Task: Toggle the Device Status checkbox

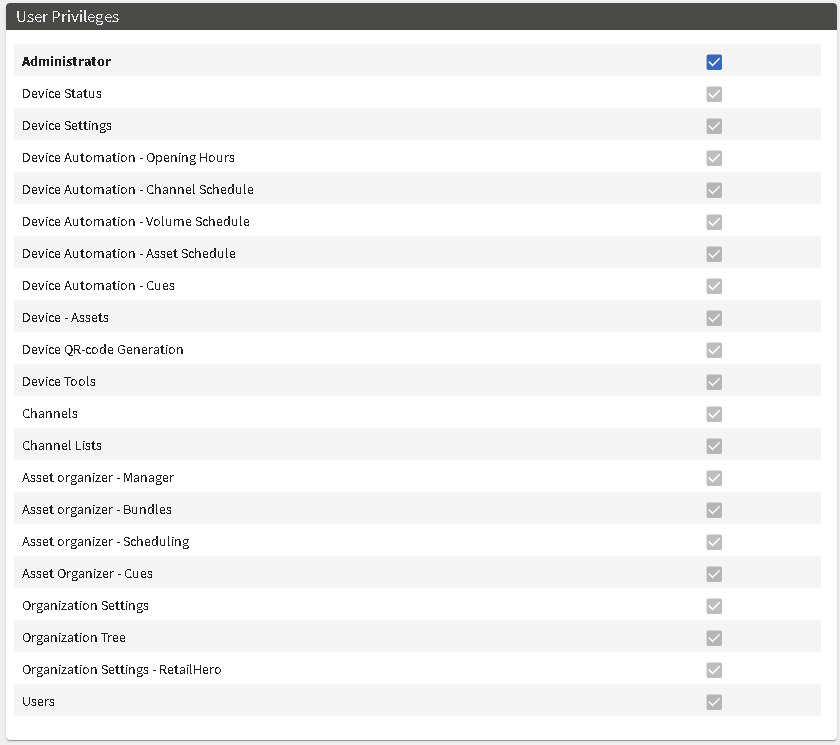Action: 714,94
